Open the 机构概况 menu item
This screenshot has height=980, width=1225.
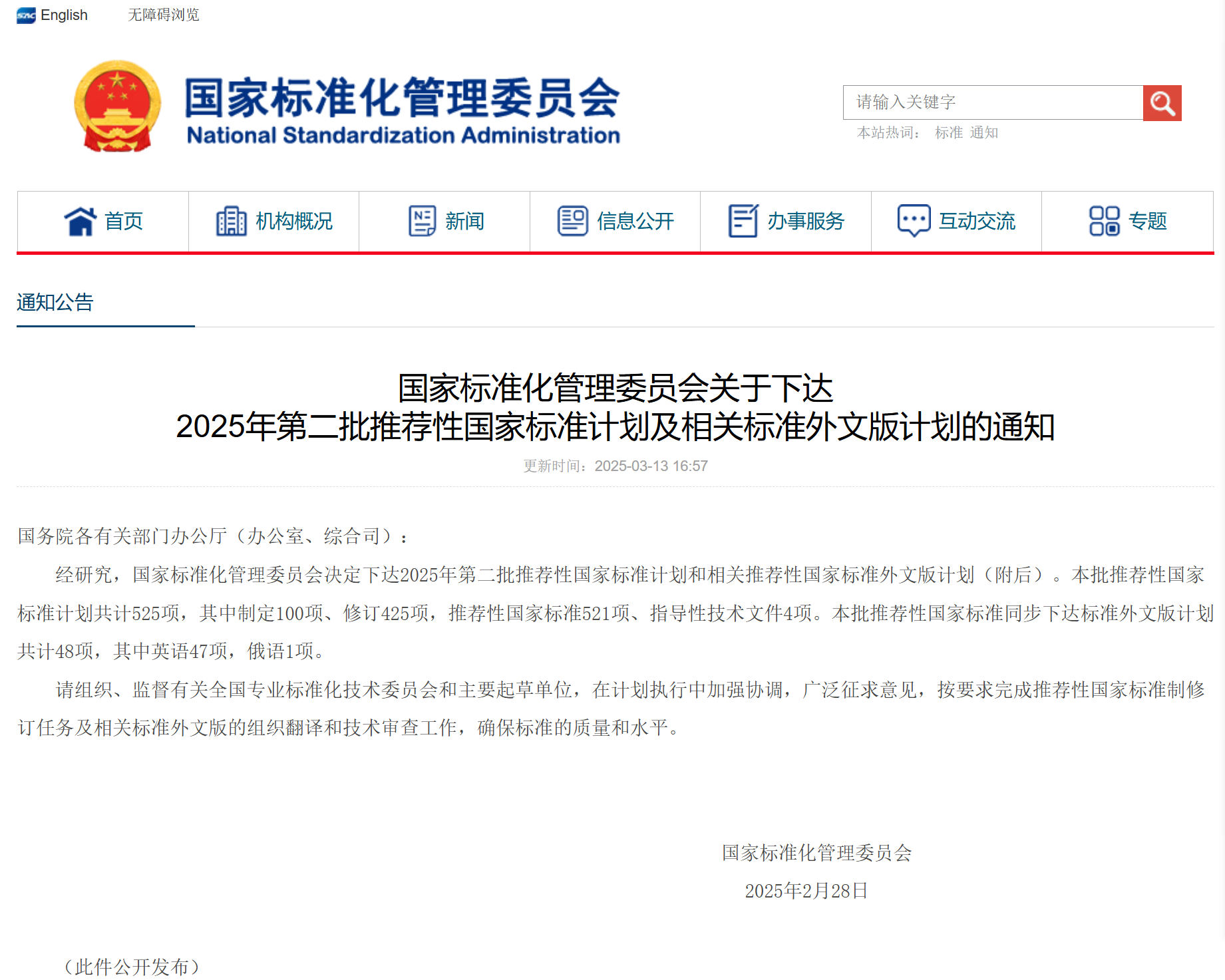(274, 222)
